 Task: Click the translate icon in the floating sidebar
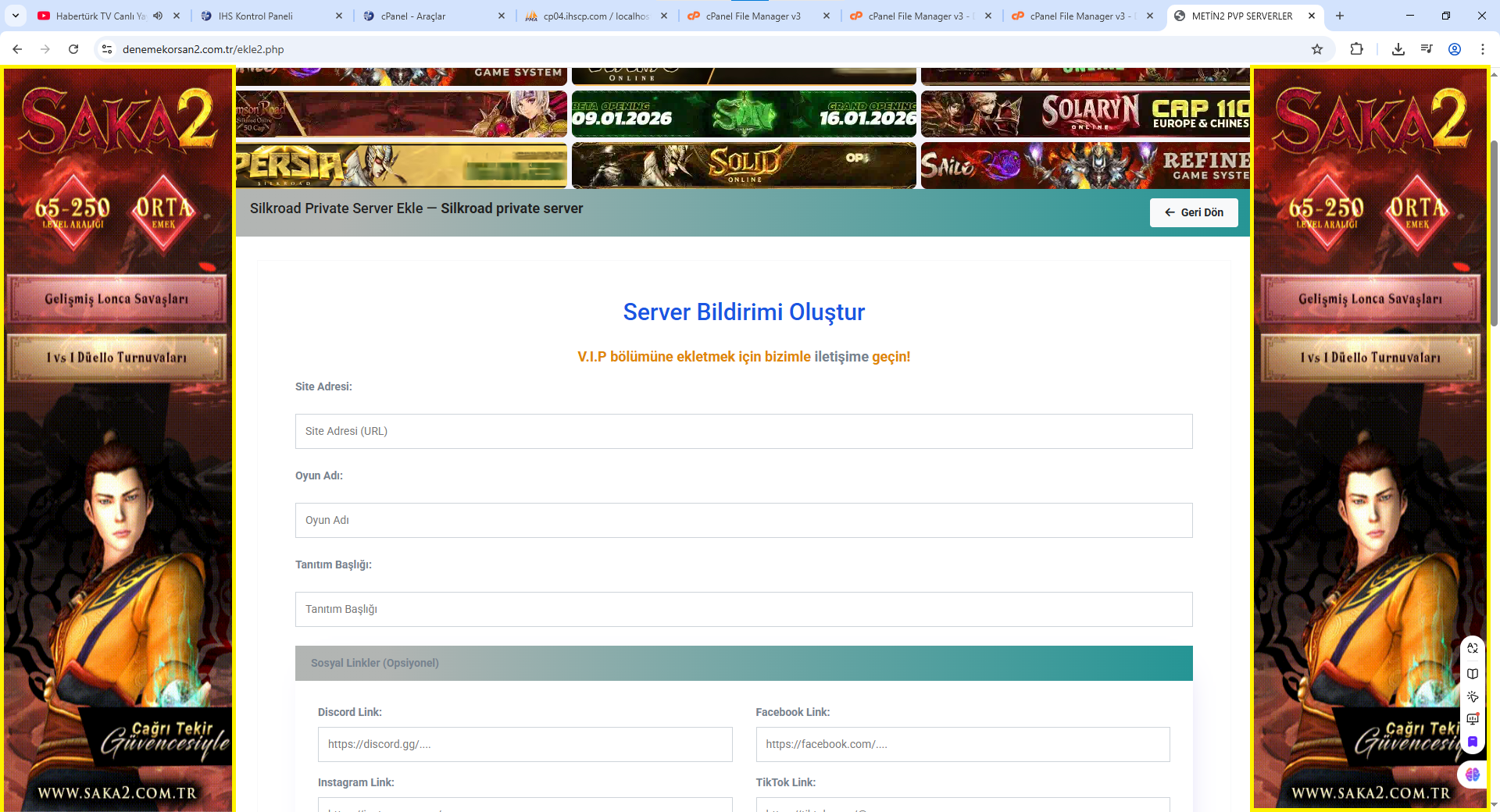1472,648
